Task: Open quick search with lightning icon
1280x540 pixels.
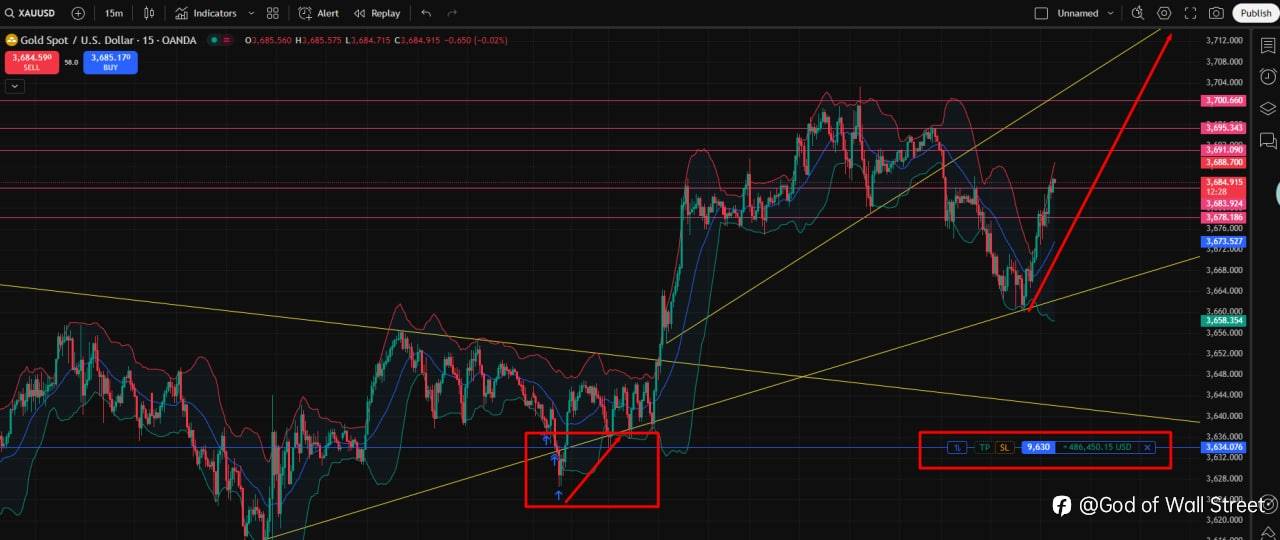Action: [x=1138, y=13]
